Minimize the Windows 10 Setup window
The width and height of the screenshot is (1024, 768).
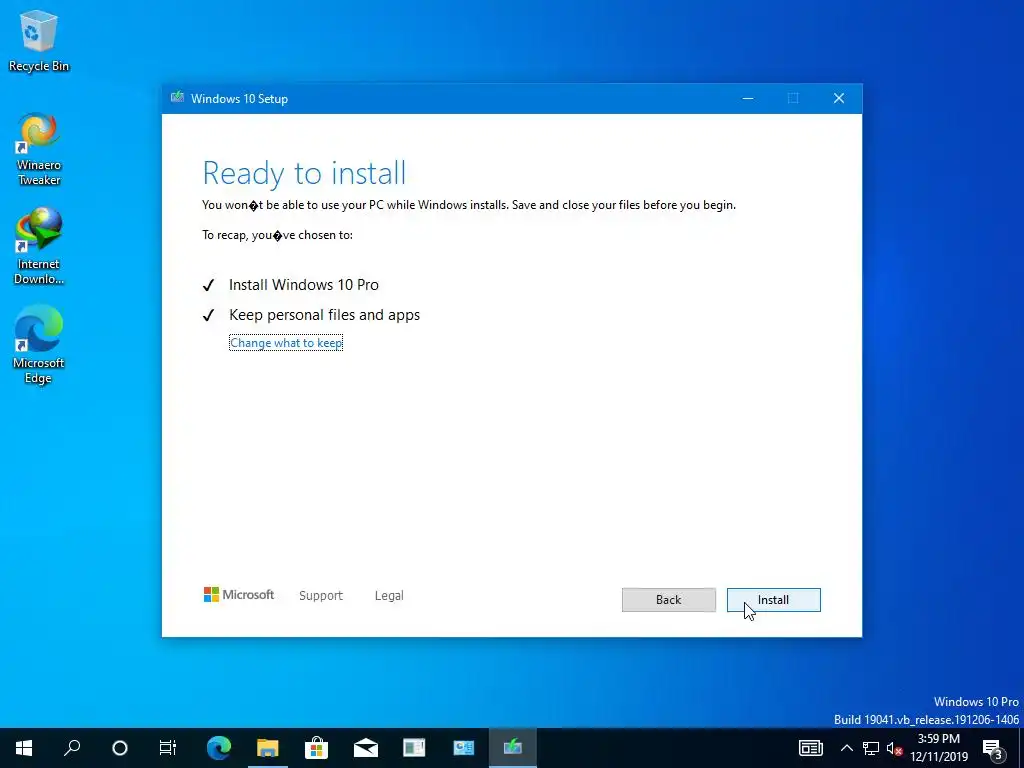(748, 98)
